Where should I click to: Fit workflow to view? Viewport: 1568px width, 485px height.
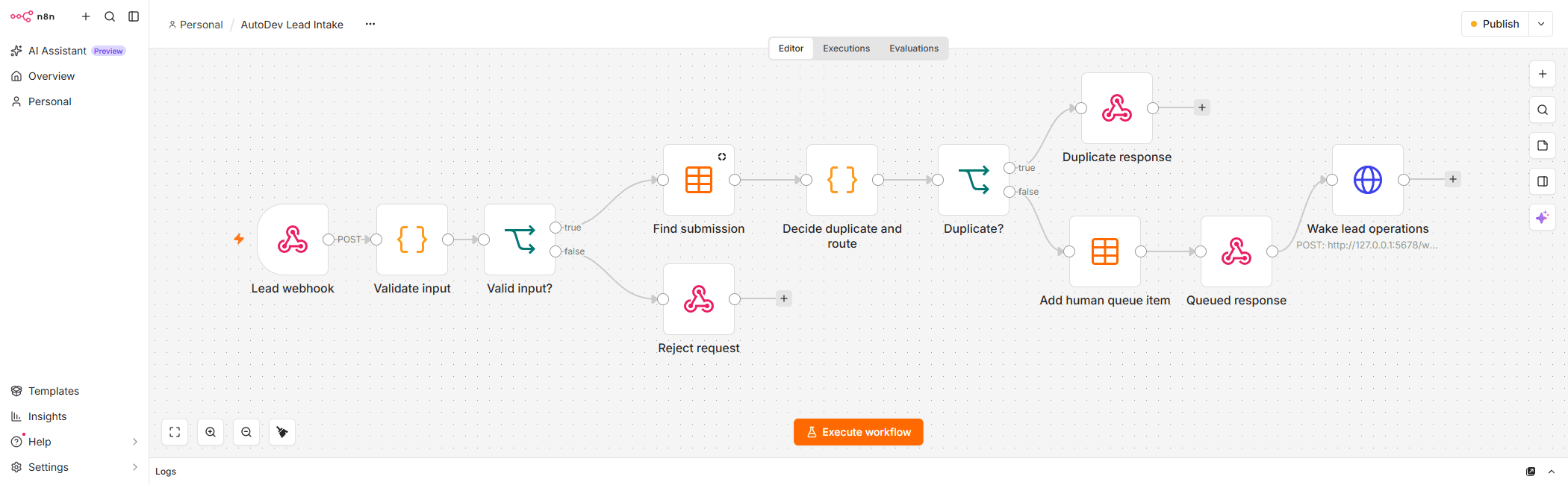pos(175,432)
